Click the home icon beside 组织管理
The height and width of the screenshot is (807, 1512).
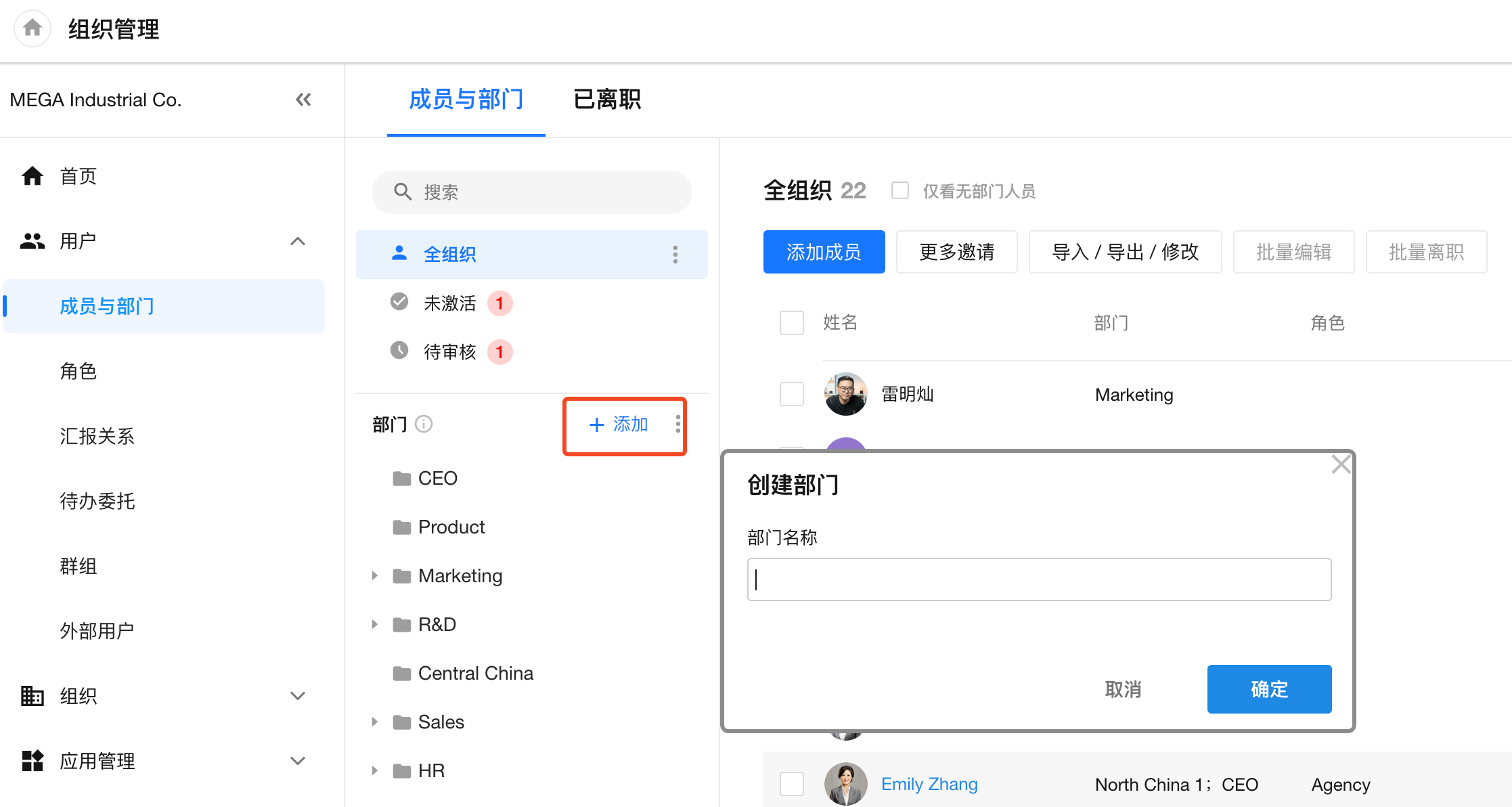pyautogui.click(x=32, y=28)
